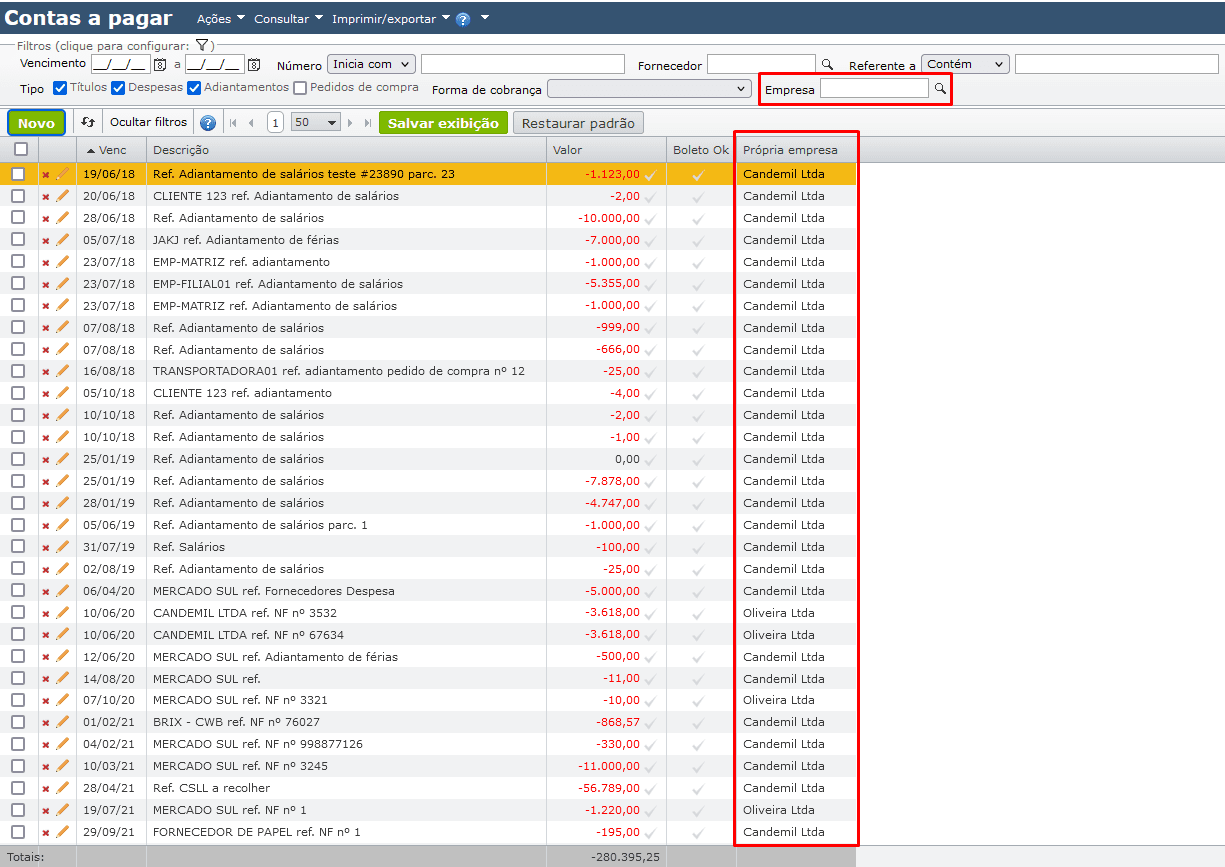Open the help icon in the header
The height and width of the screenshot is (867, 1225).
[x=463, y=19]
